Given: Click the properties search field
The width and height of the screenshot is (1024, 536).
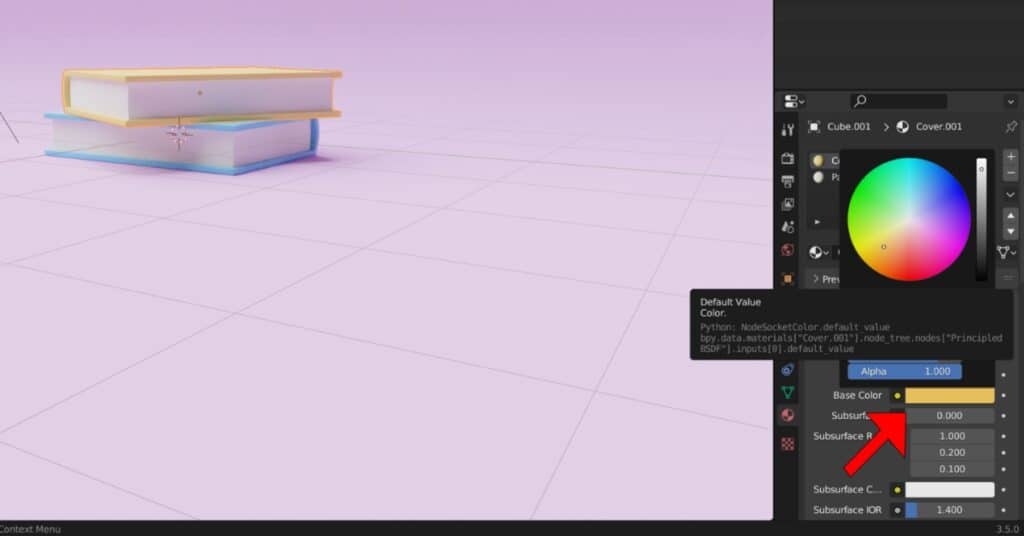Looking at the screenshot, I should pos(898,101).
